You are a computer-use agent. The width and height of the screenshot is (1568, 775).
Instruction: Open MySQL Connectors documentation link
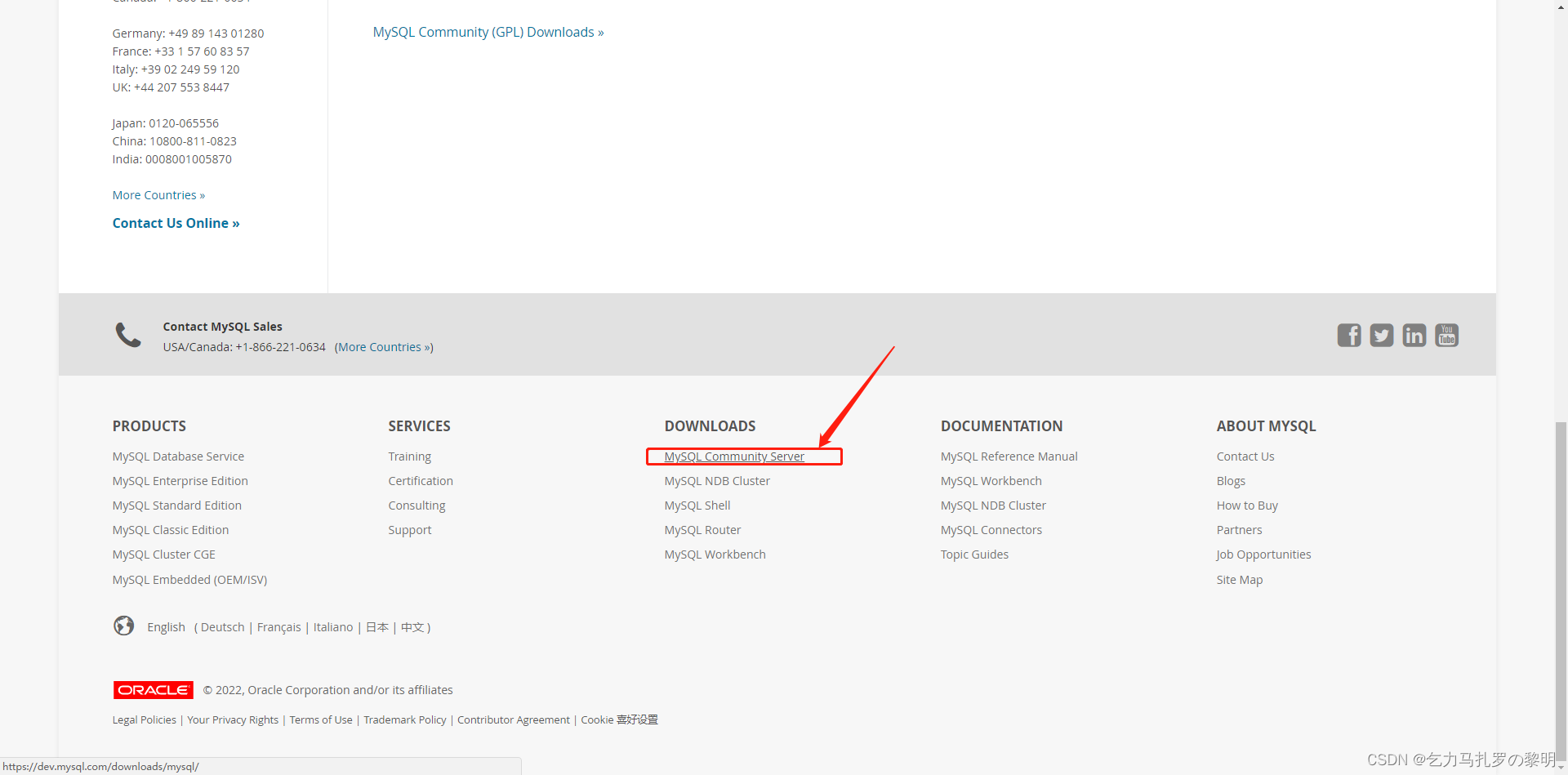coord(991,530)
